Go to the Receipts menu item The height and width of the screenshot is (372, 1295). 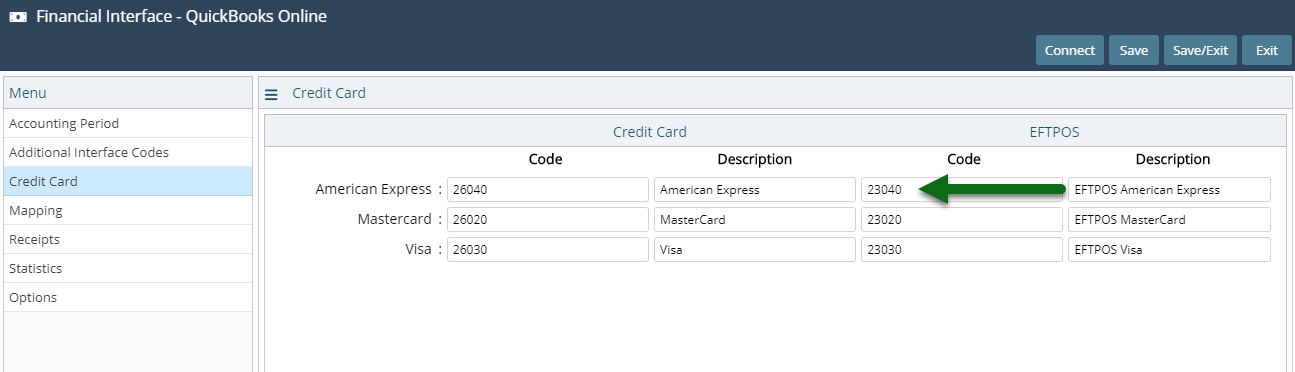(x=128, y=240)
